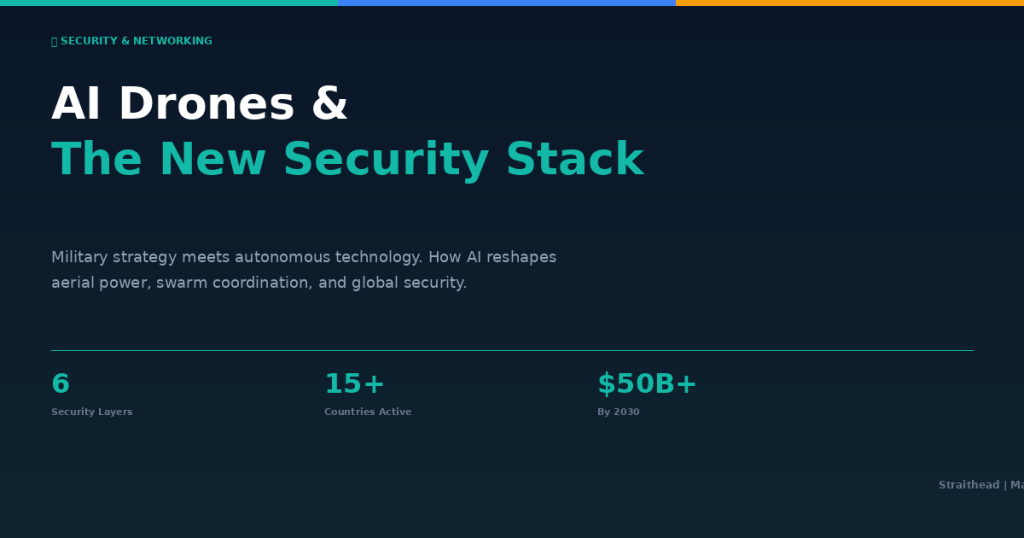Image resolution: width=1024 pixels, height=538 pixels.
Task: Click the "aerial power, swarm coordination" text line
Action: [x=258, y=283]
